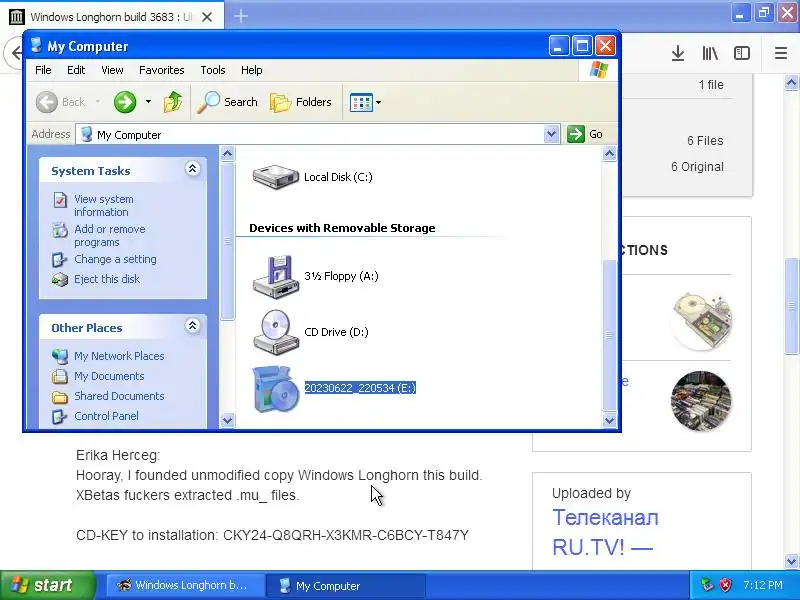Click the security shield tray icon
This screenshot has width=800, height=600.
(725, 585)
